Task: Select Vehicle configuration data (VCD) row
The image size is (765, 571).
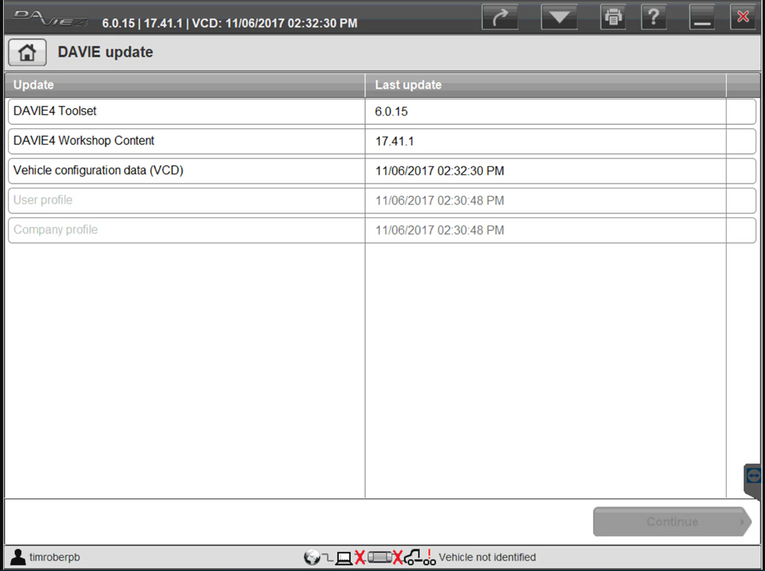Action: [186, 171]
